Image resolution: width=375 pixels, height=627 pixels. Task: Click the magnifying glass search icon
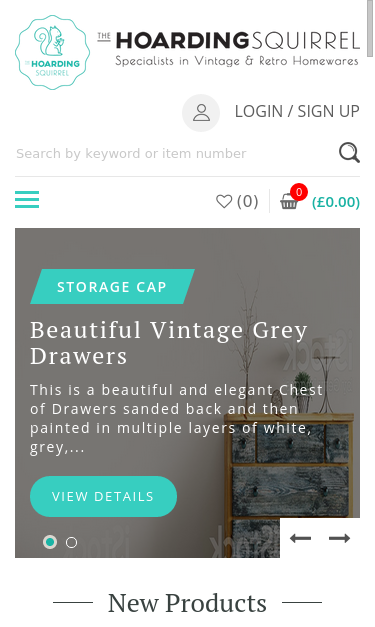(349, 153)
